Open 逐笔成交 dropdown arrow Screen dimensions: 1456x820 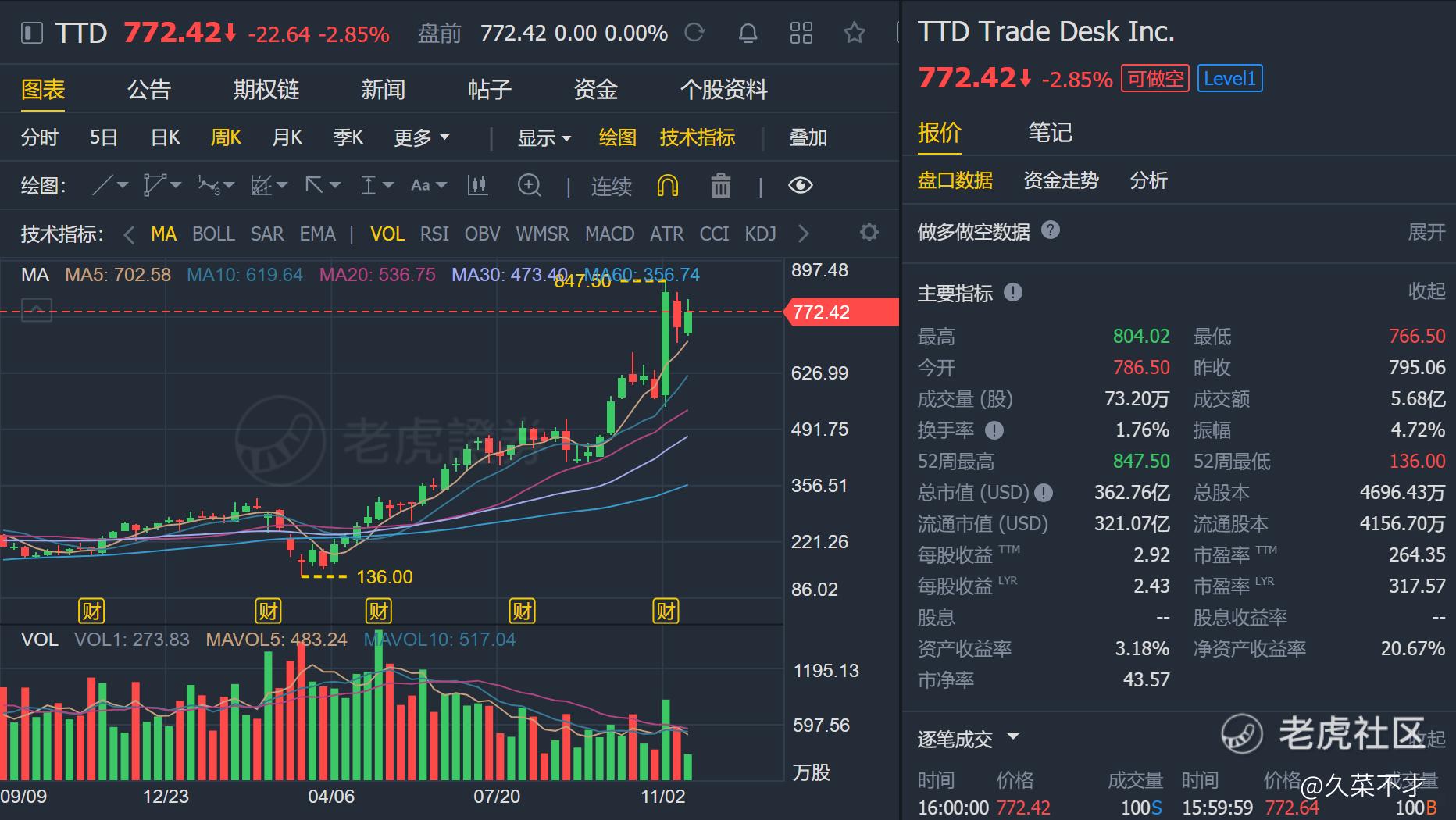(1013, 736)
